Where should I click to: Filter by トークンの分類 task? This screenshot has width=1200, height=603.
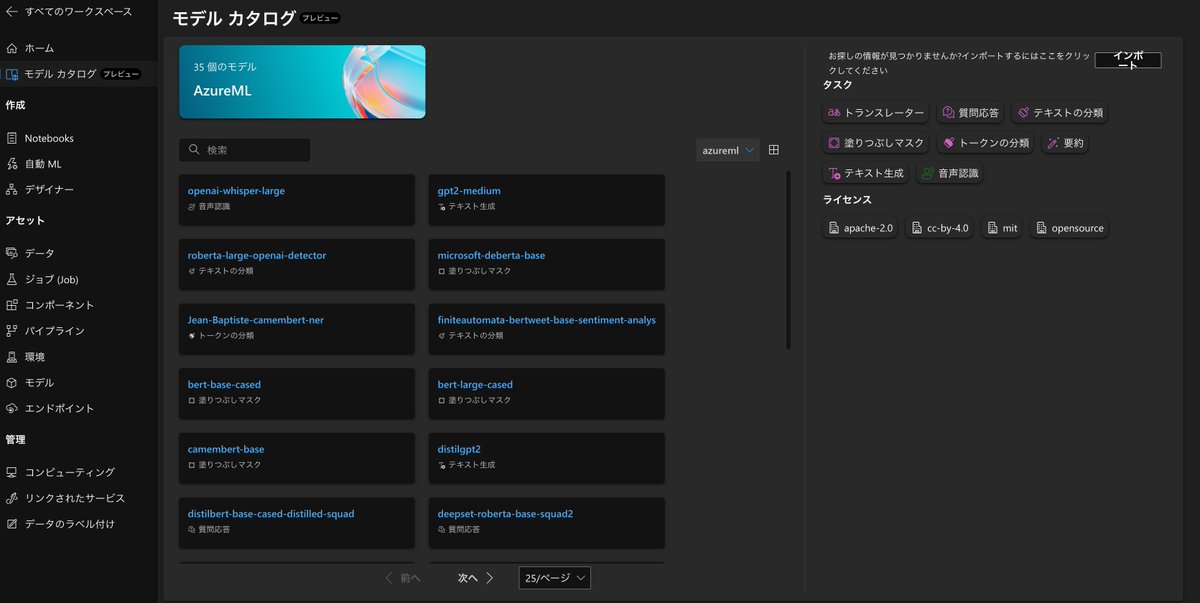(x=986, y=143)
